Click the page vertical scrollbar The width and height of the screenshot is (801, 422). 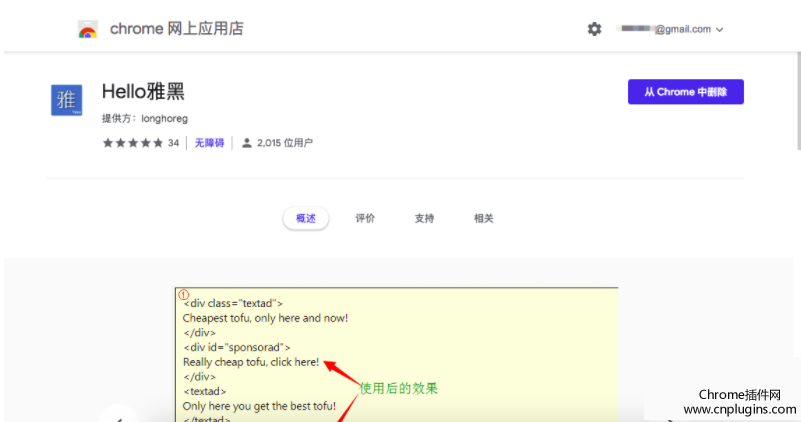(x=798, y=101)
